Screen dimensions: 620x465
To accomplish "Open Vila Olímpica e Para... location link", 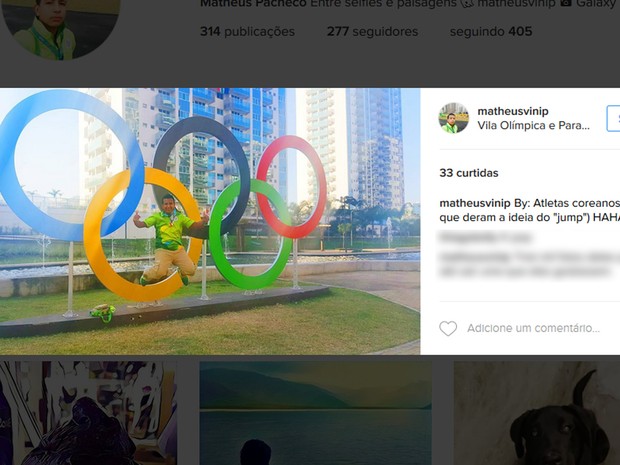I will click(x=533, y=125).
